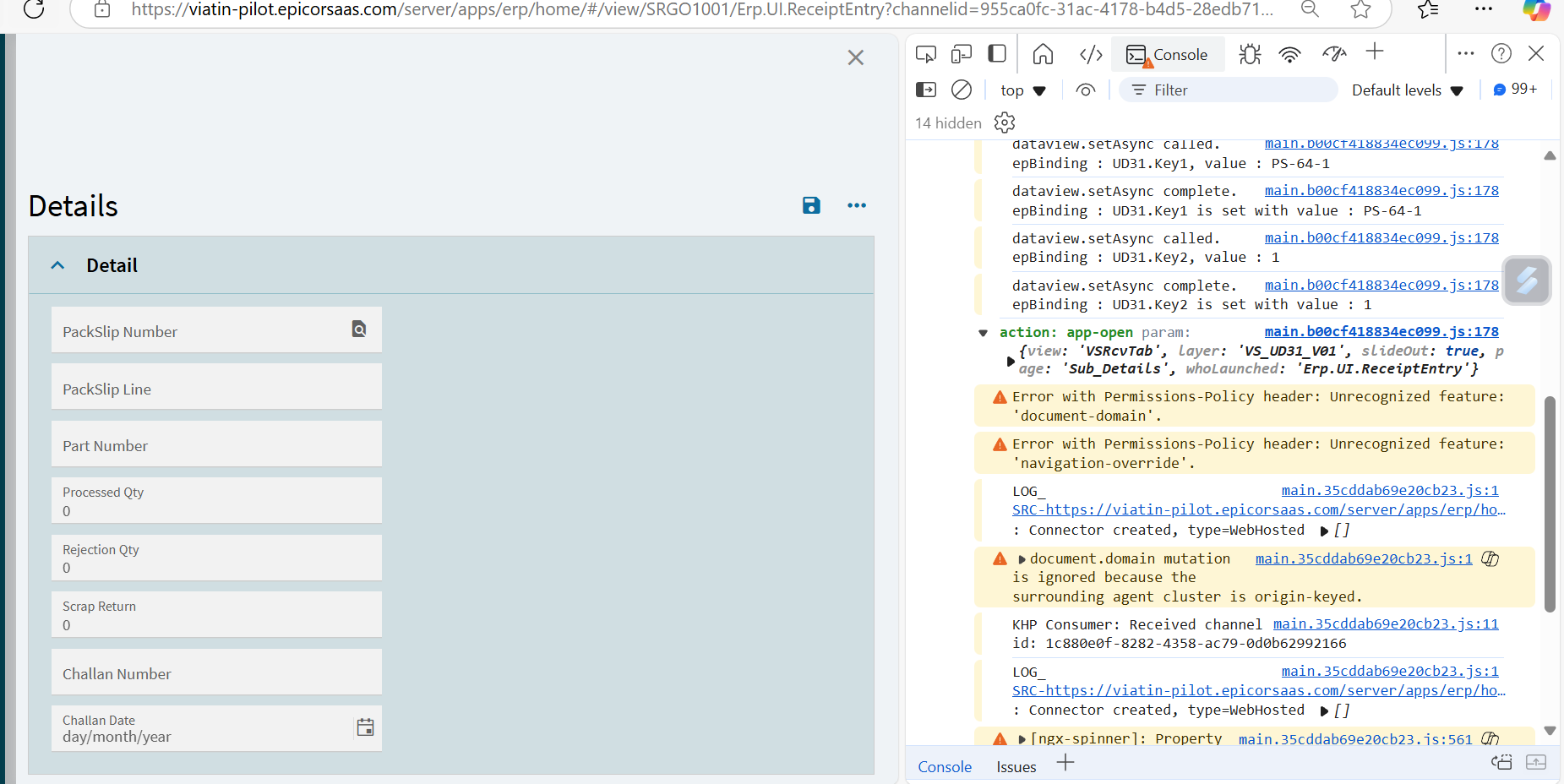This screenshot has height=784, width=1564.
Task: Expand the document.domain mutation warning
Action: 1022,559
